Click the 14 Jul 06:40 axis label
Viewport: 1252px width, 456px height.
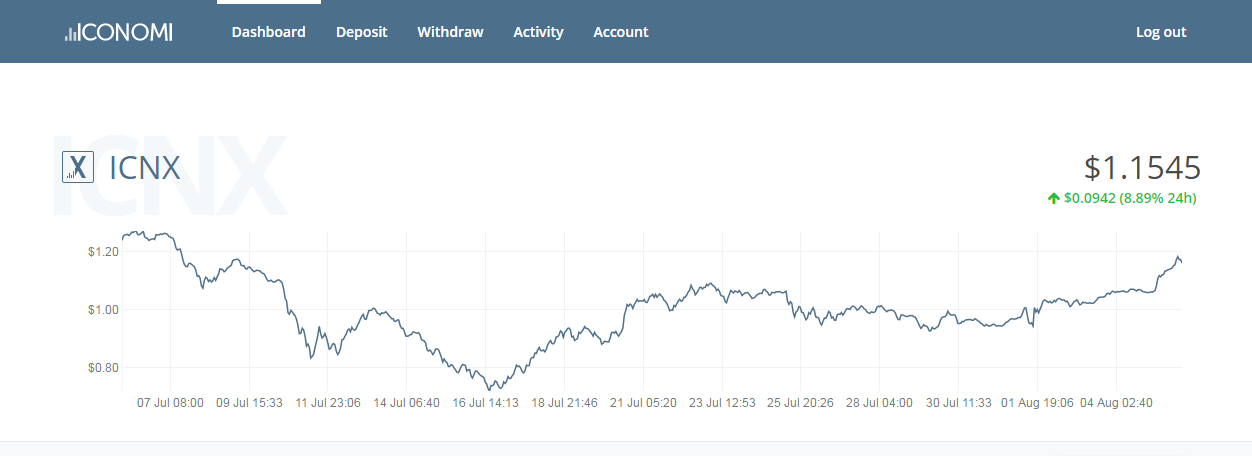pyautogui.click(x=407, y=403)
